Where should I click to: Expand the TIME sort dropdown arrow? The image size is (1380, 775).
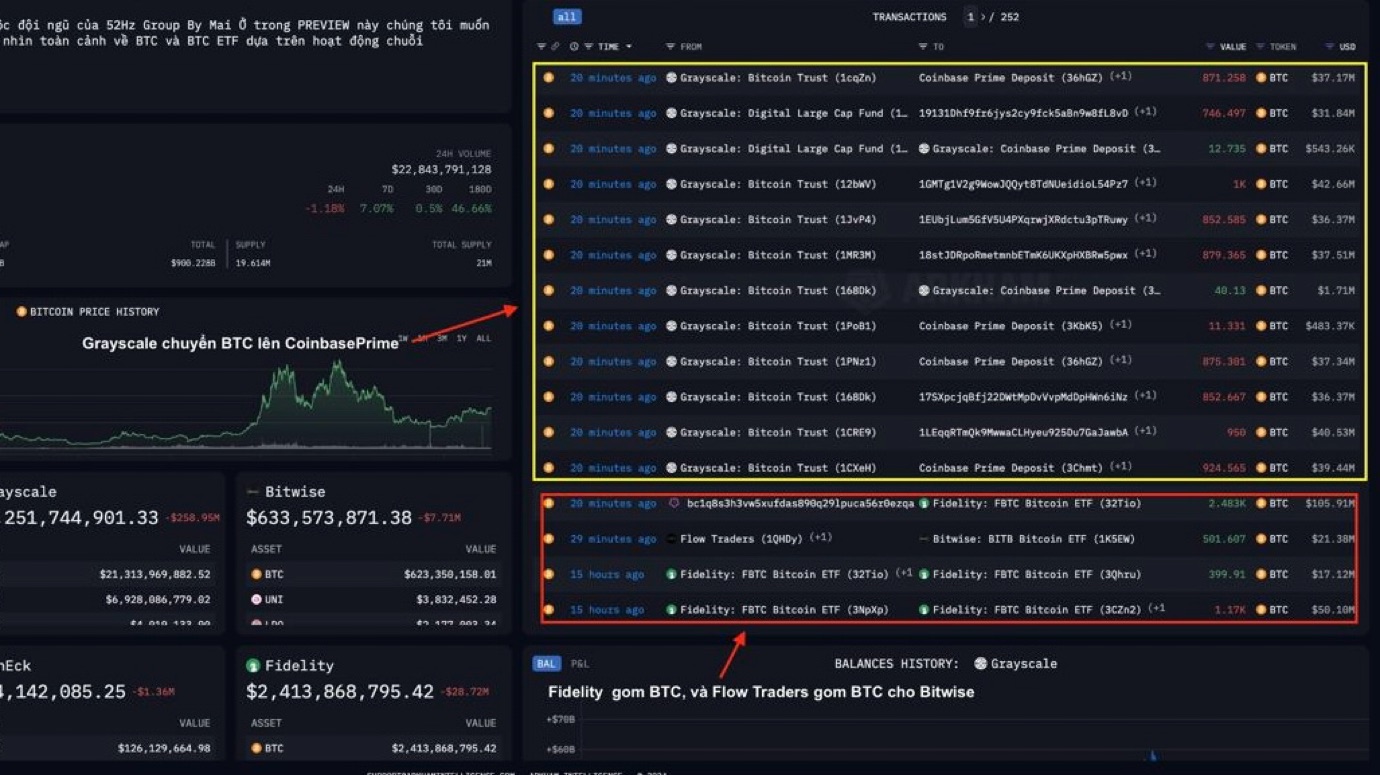click(x=629, y=47)
